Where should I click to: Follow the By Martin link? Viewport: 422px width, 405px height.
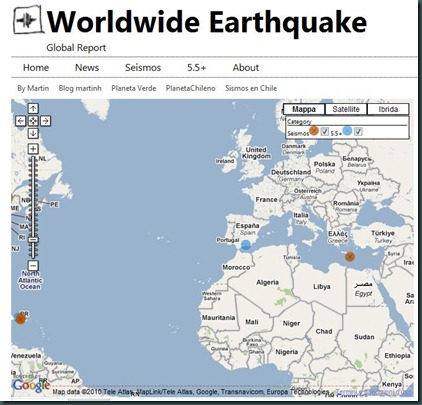[33, 88]
